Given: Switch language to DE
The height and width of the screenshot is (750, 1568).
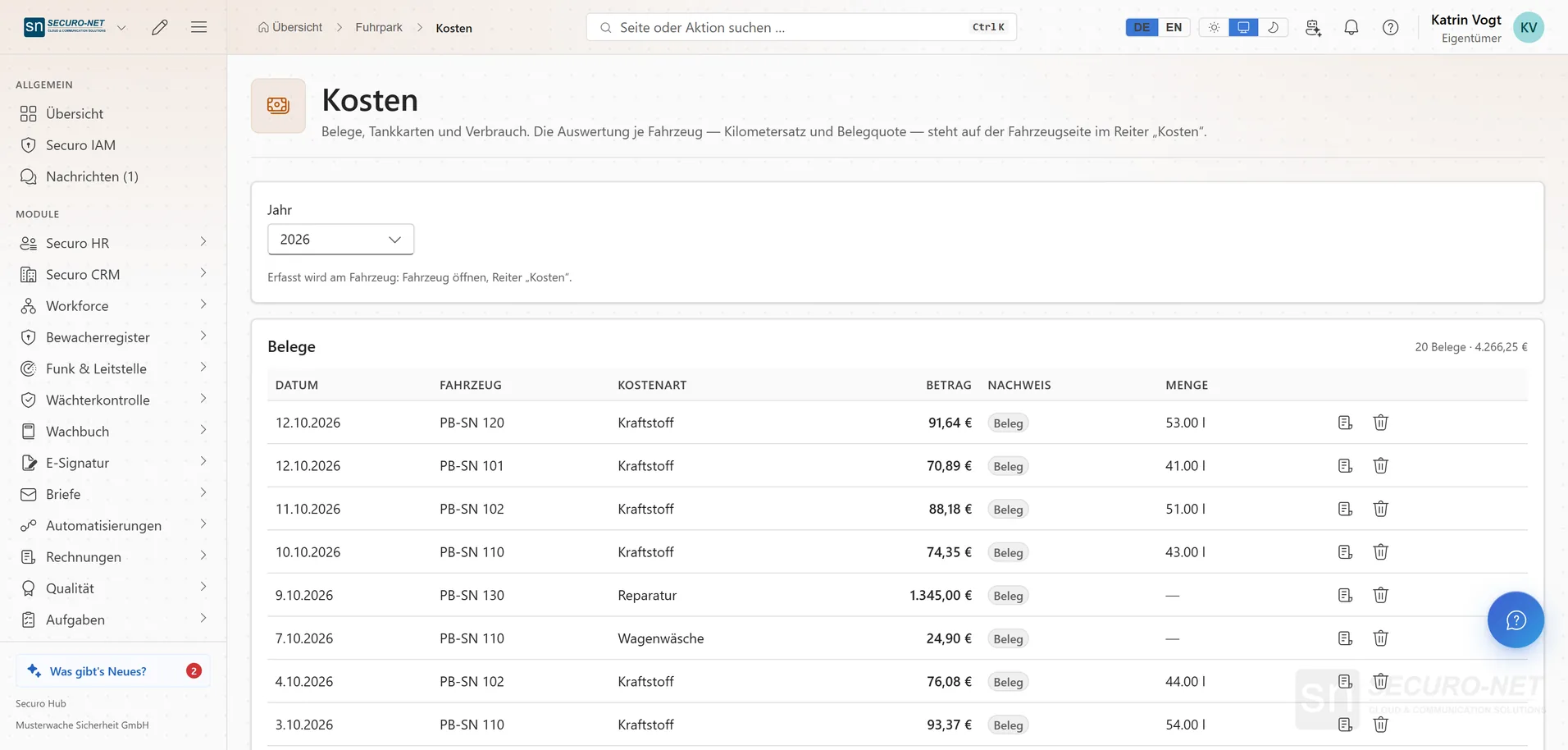Looking at the screenshot, I should (x=1142, y=27).
